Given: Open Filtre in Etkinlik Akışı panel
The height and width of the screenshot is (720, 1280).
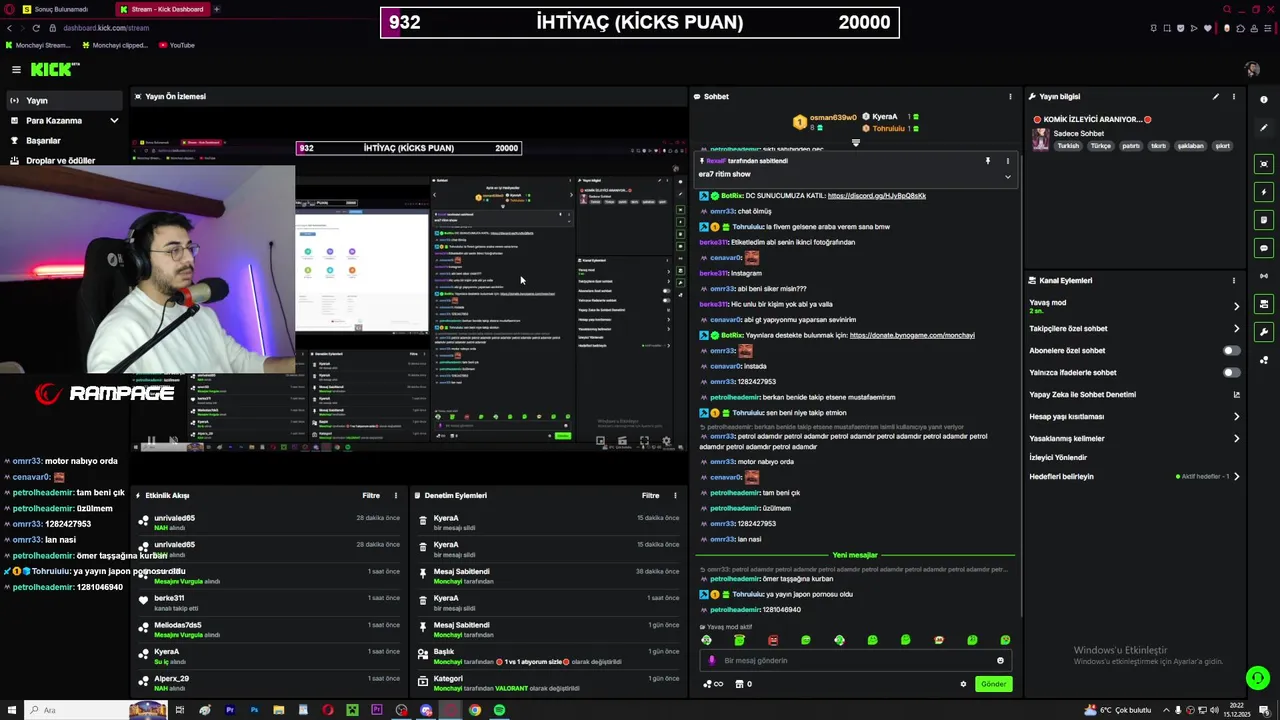Looking at the screenshot, I should [x=371, y=495].
